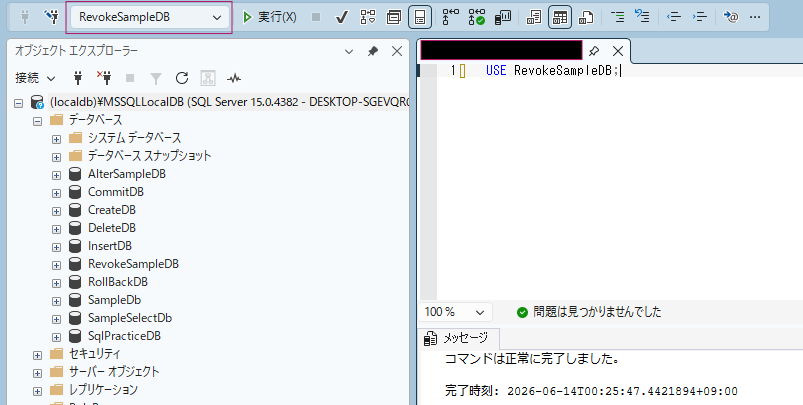Select SampleSelectDb database entry

[130, 318]
